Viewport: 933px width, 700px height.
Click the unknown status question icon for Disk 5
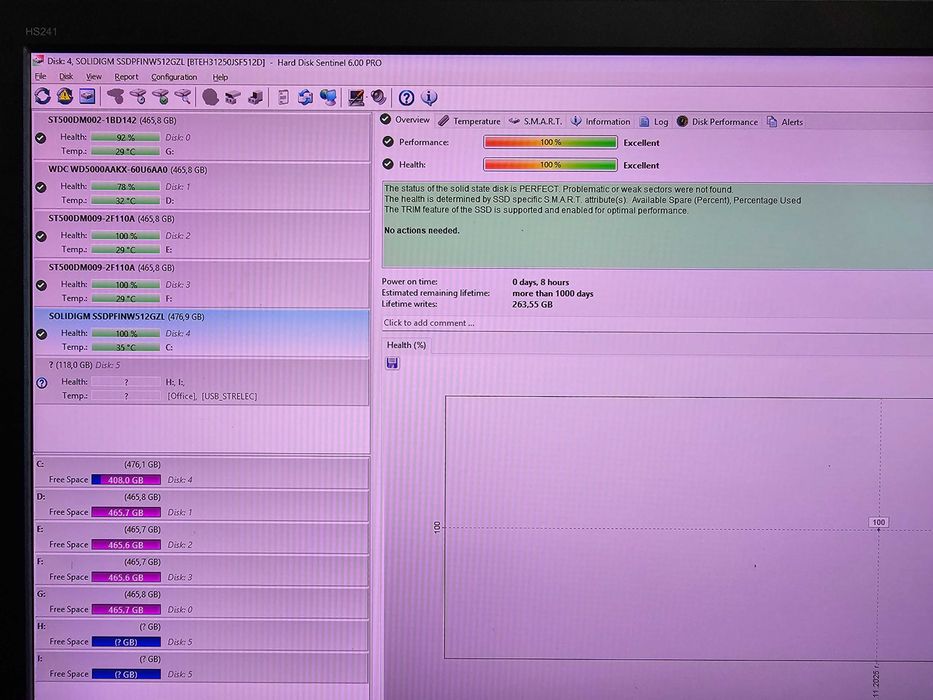point(42,383)
